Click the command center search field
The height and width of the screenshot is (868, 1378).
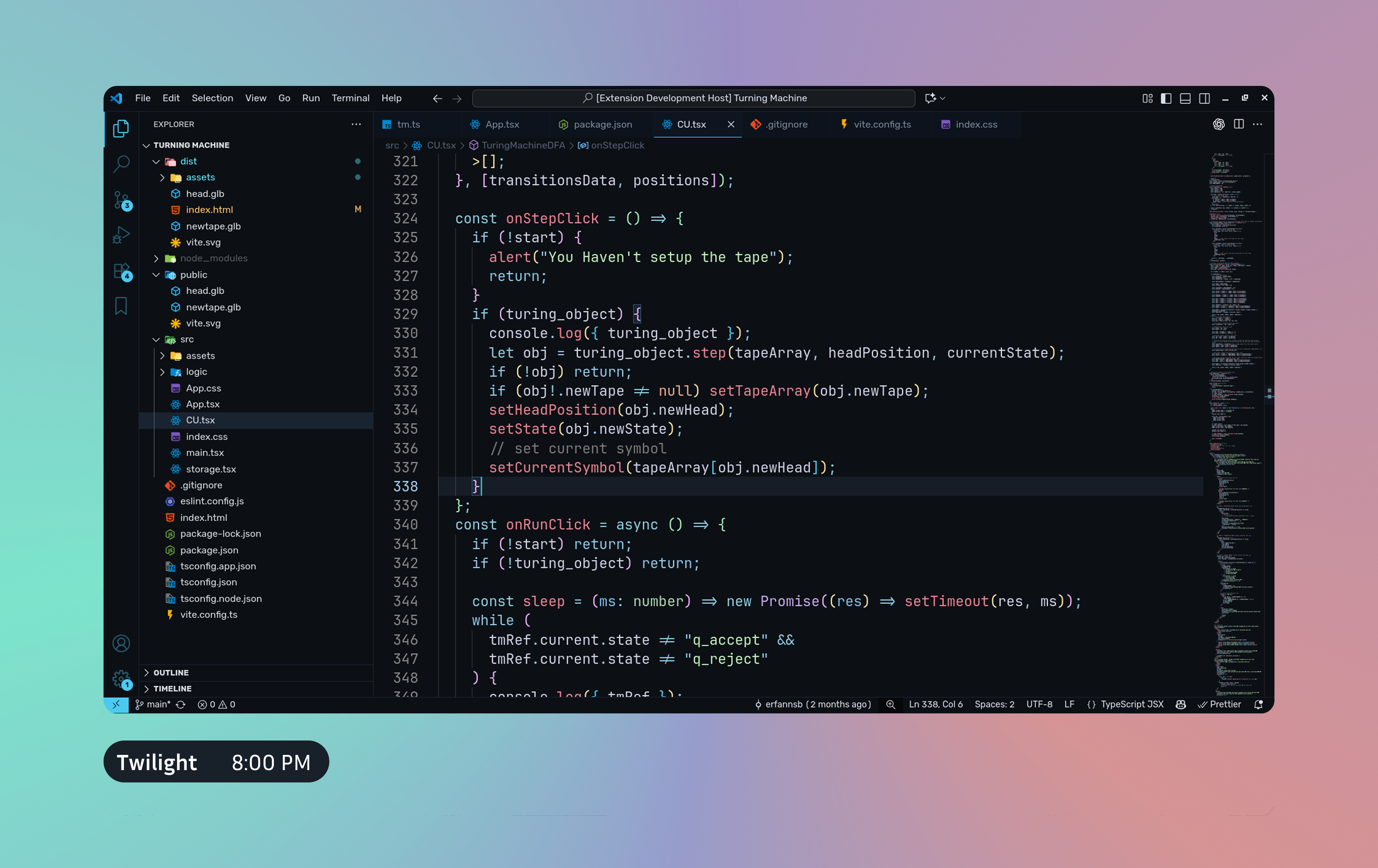coord(694,98)
